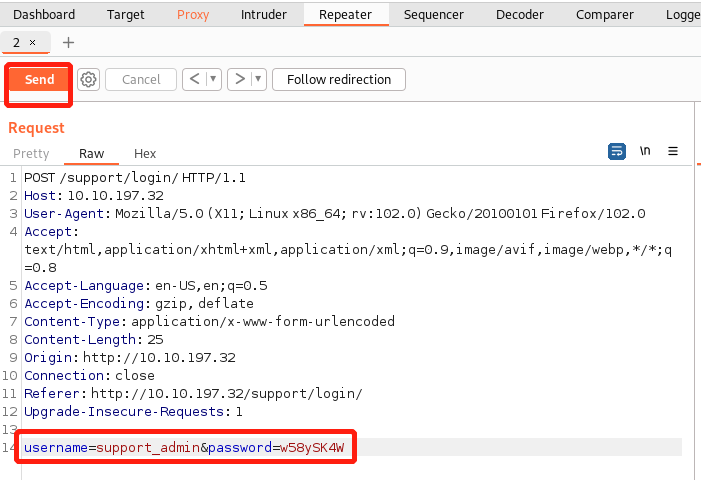Image resolution: width=701 pixels, height=480 pixels.
Task: Select the Raw view tab
Action: point(91,154)
